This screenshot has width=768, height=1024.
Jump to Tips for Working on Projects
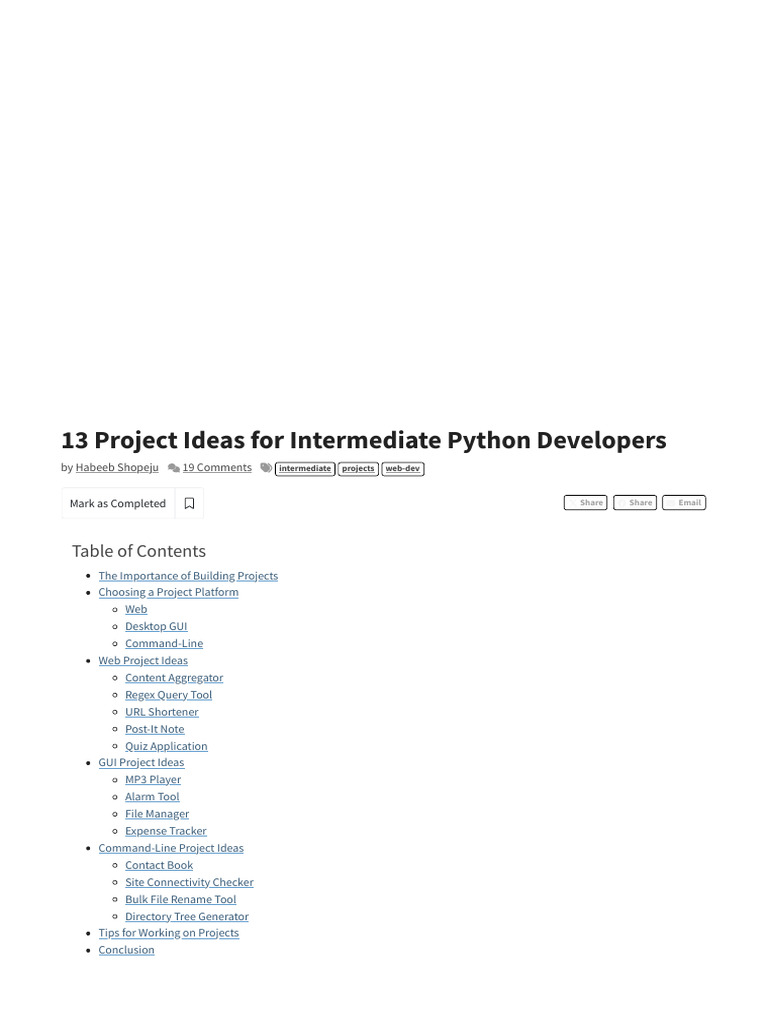tap(168, 933)
